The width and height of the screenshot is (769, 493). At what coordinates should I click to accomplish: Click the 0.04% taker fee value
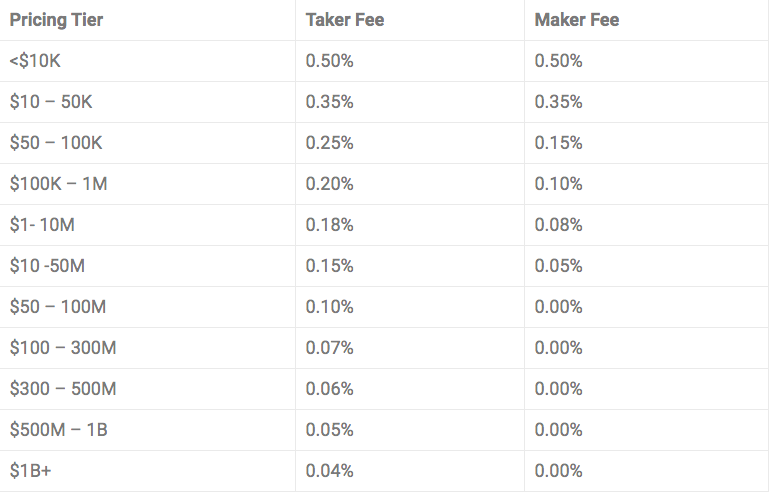tap(330, 471)
